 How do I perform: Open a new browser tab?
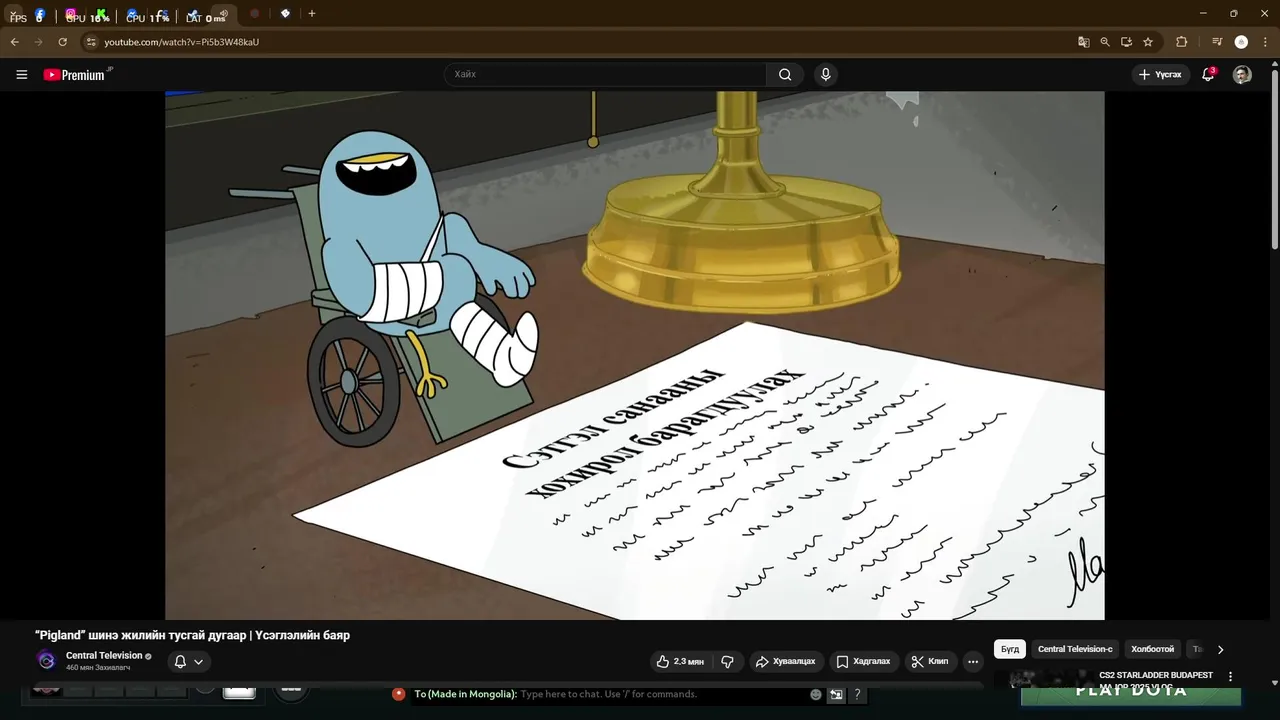point(312,14)
